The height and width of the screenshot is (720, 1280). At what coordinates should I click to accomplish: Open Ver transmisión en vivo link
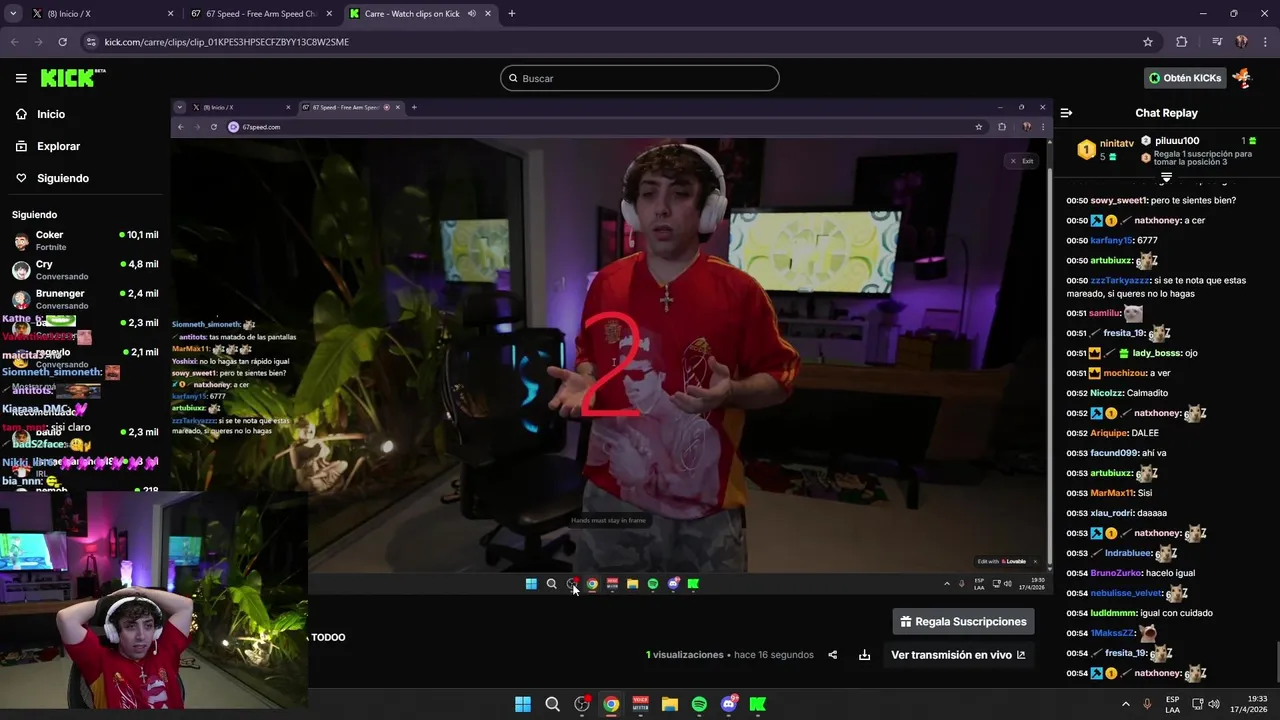(958, 655)
